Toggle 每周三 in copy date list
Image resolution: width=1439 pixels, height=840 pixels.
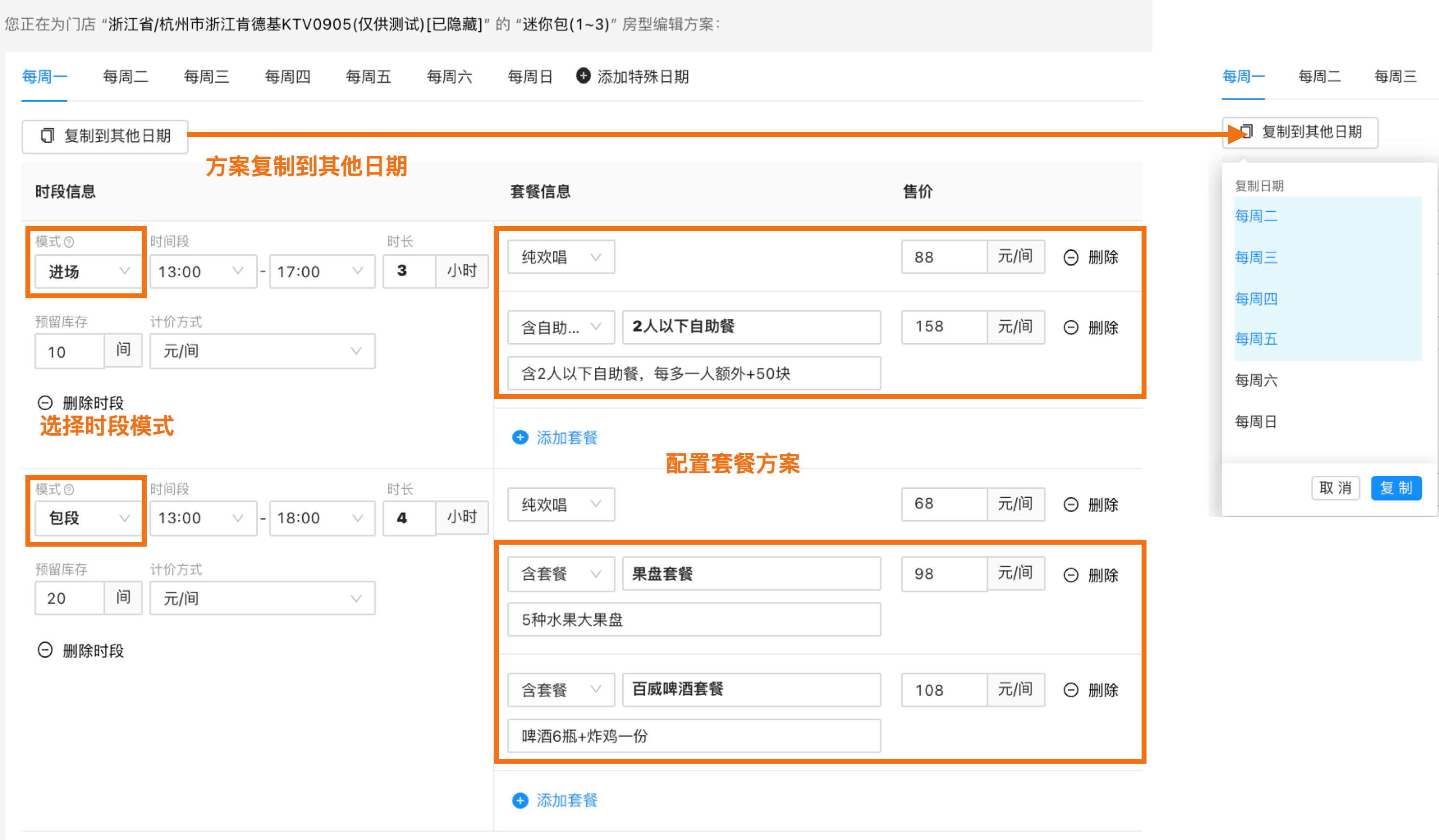click(1327, 257)
